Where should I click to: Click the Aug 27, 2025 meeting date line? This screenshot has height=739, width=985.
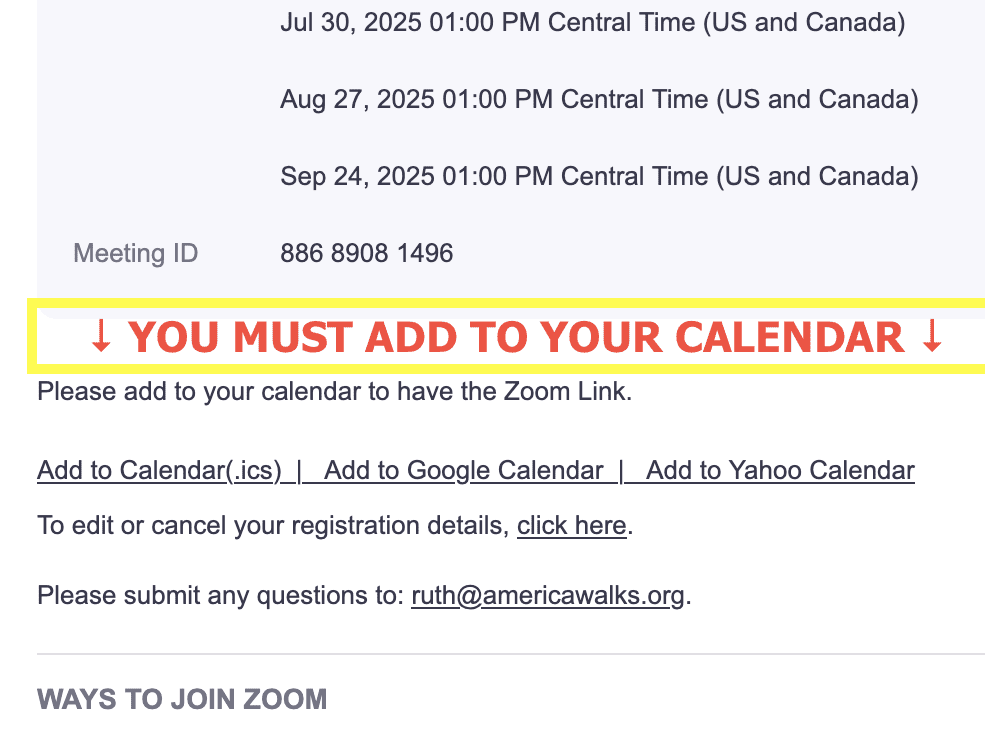tap(599, 99)
